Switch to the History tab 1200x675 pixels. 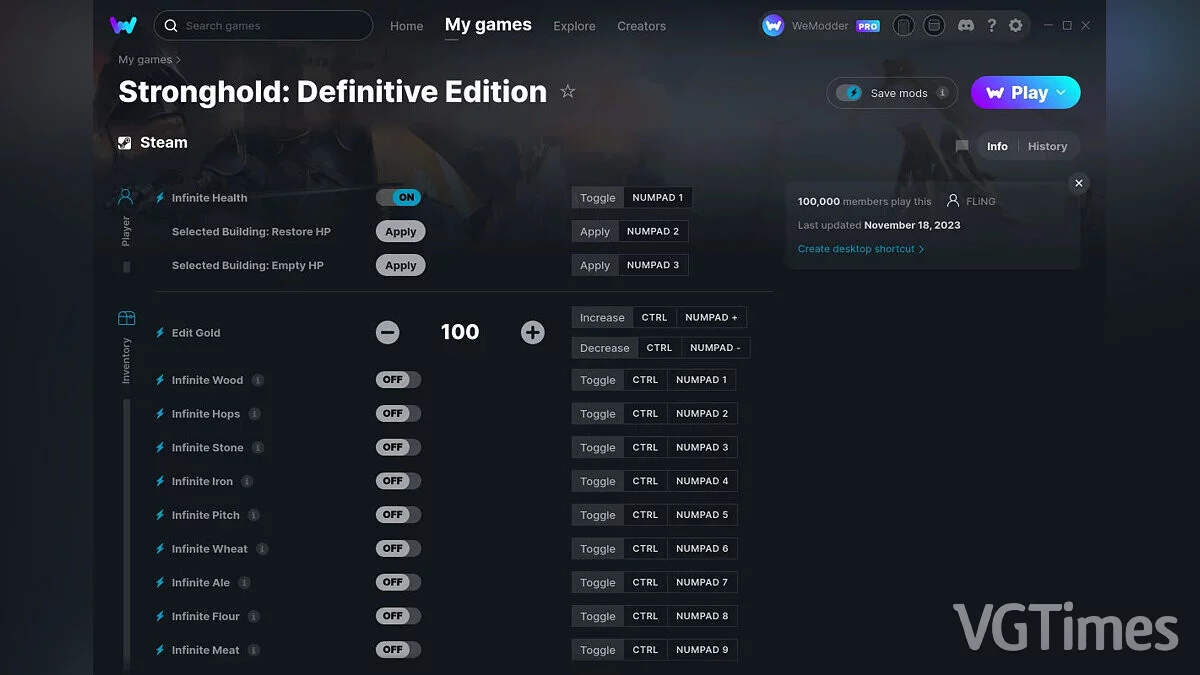1047,146
